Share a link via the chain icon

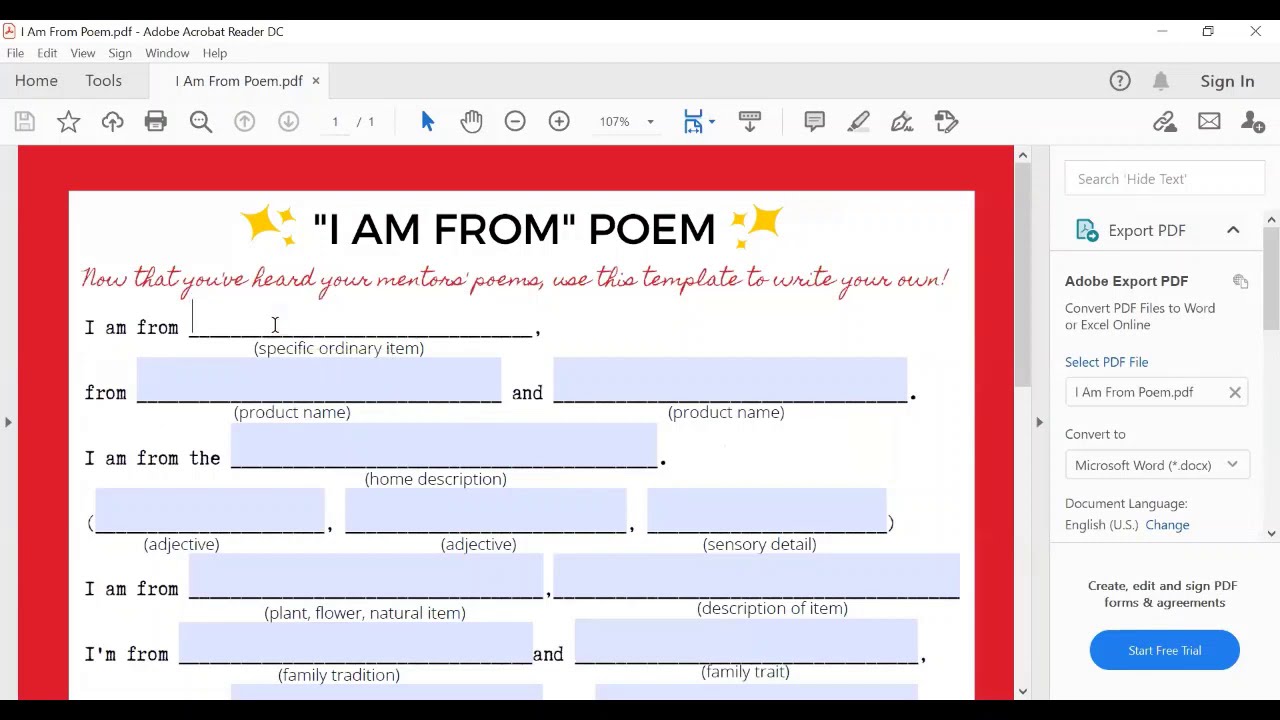[1164, 122]
